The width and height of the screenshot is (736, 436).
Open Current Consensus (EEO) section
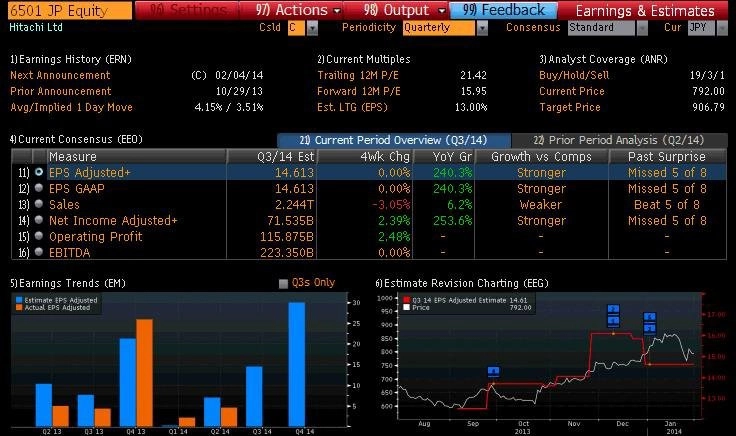76,139
